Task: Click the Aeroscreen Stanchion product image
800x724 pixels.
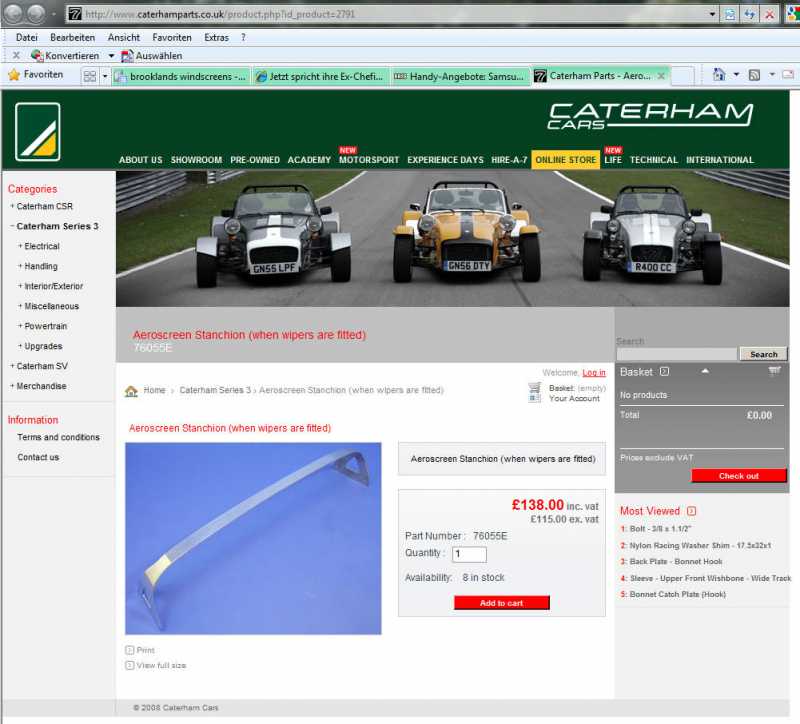Action: (x=253, y=538)
